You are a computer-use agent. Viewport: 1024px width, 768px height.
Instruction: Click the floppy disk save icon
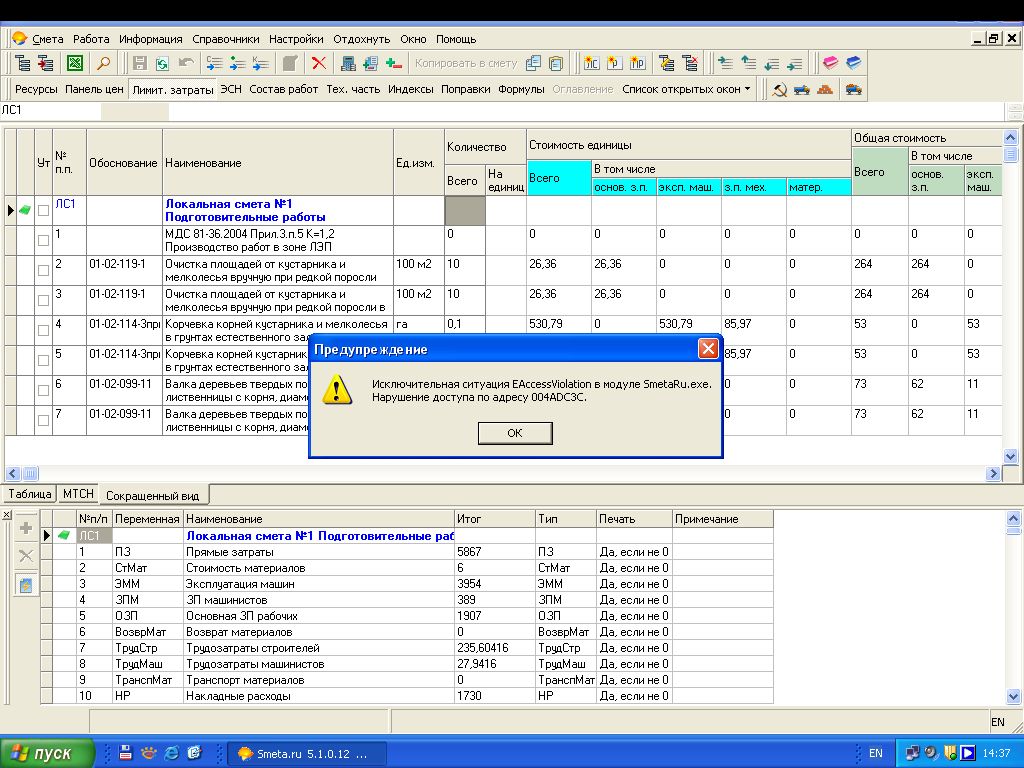pyautogui.click(x=139, y=63)
